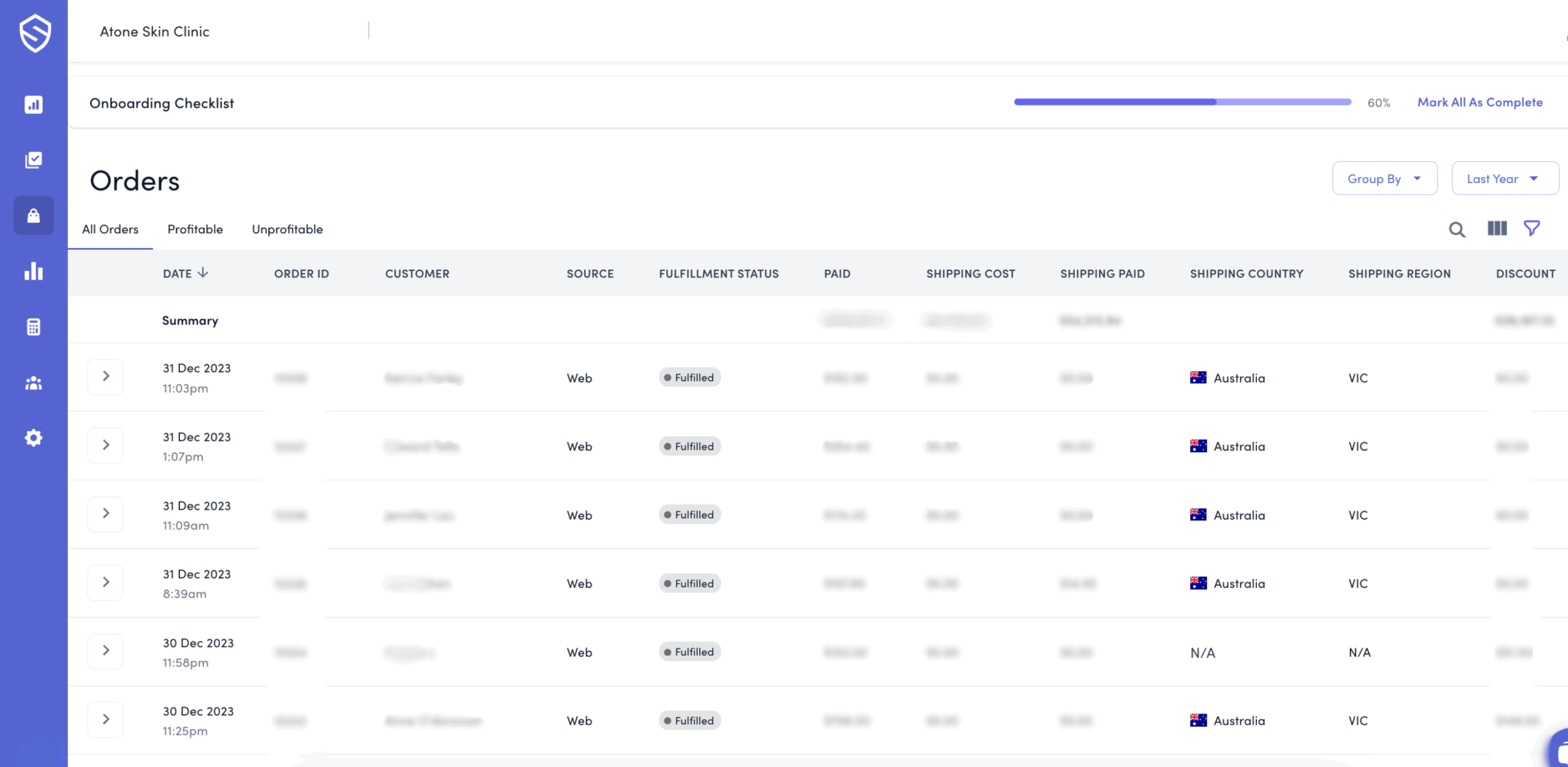1568x767 pixels.
Task: Expand the 30 Dec 2023 11:58pm order row
Action: (x=105, y=651)
